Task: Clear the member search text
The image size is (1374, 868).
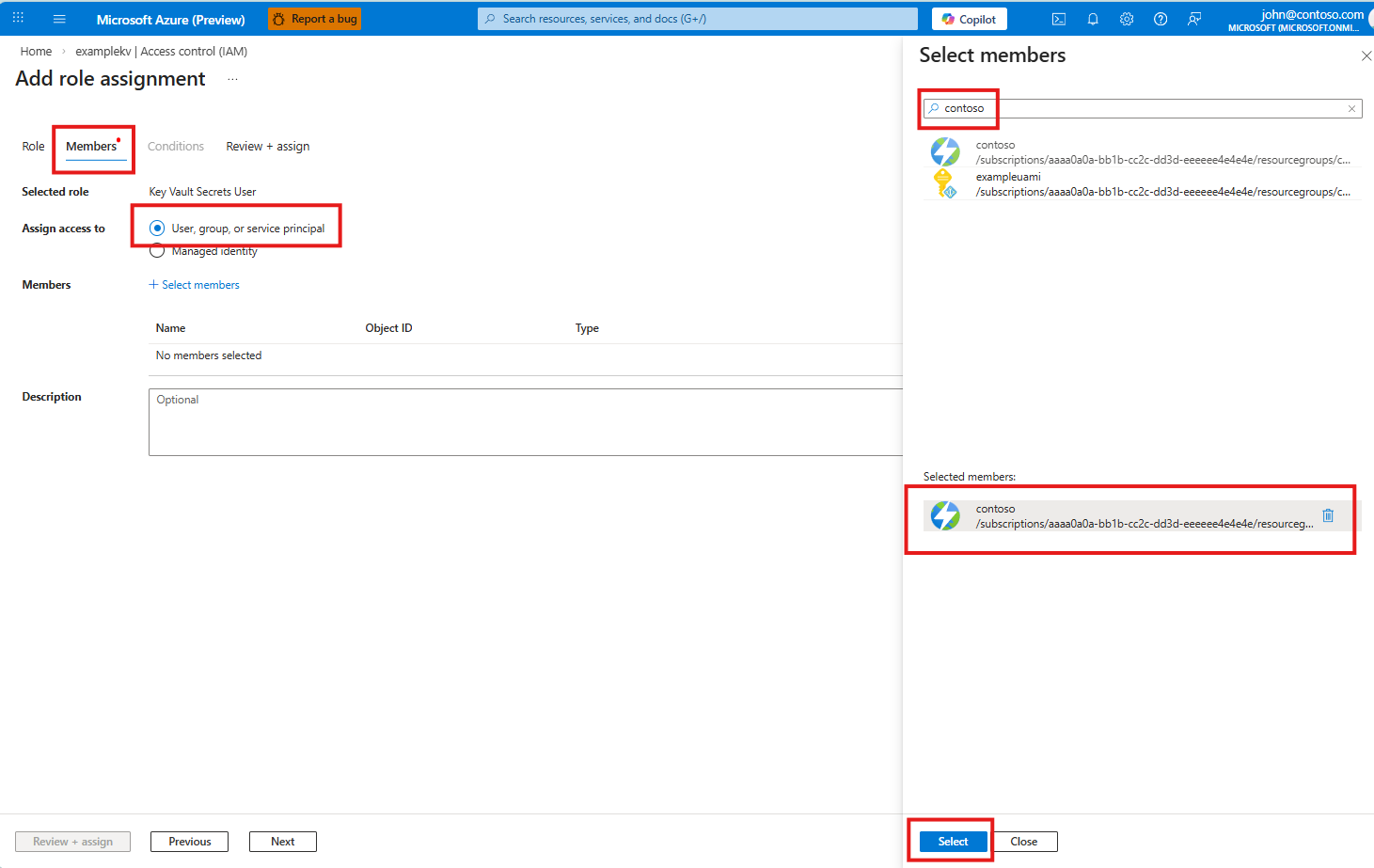Action: pyautogui.click(x=1351, y=109)
